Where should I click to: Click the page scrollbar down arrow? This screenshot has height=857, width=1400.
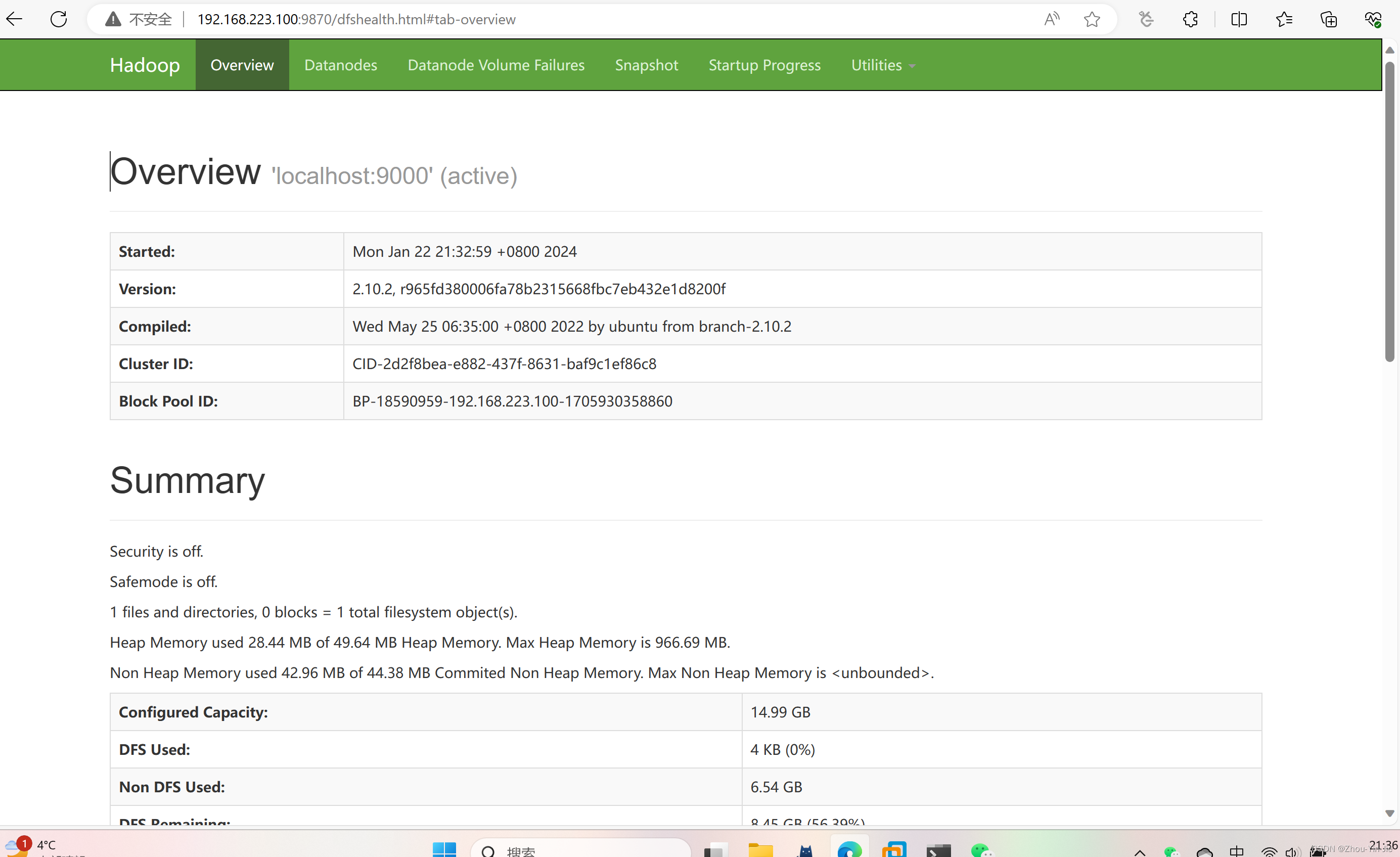tap(1390, 813)
